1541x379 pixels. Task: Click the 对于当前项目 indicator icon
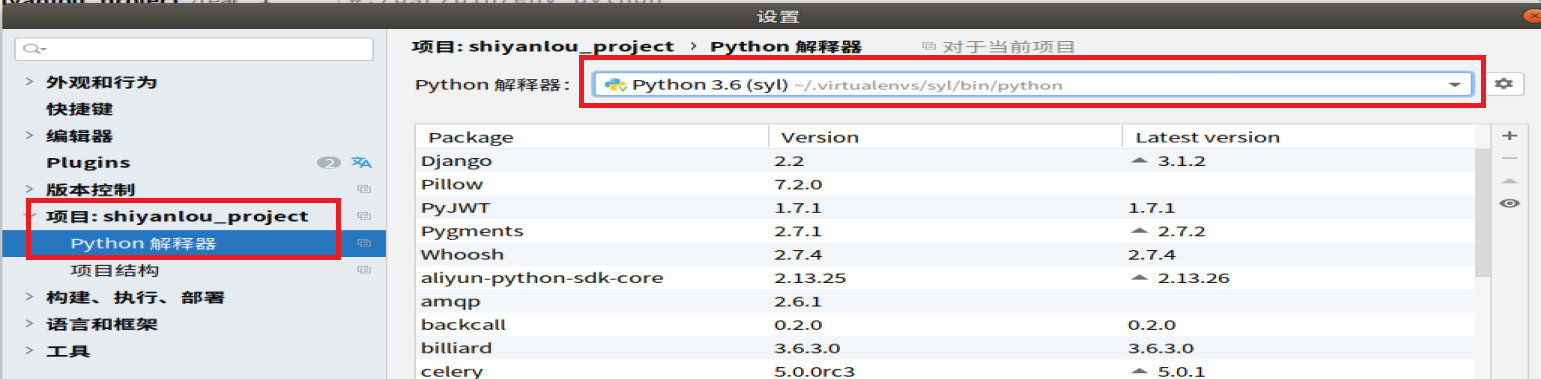pyautogui.click(x=929, y=46)
